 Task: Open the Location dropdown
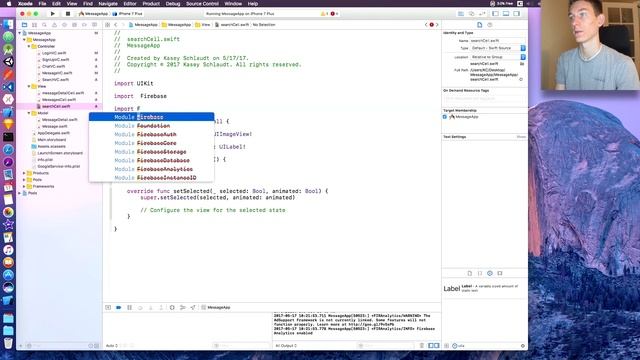(498, 57)
